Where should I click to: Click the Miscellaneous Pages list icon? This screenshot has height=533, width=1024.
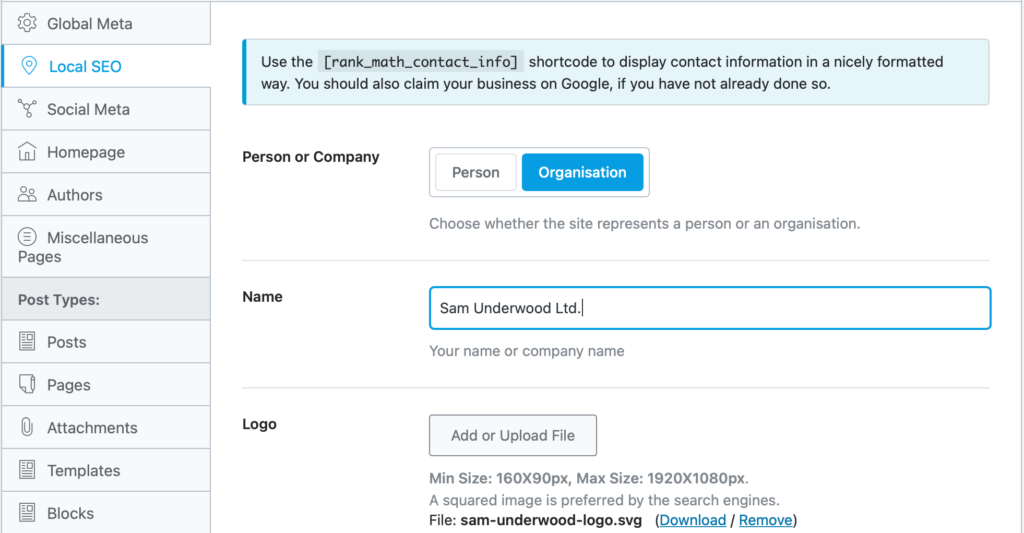tap(27, 236)
